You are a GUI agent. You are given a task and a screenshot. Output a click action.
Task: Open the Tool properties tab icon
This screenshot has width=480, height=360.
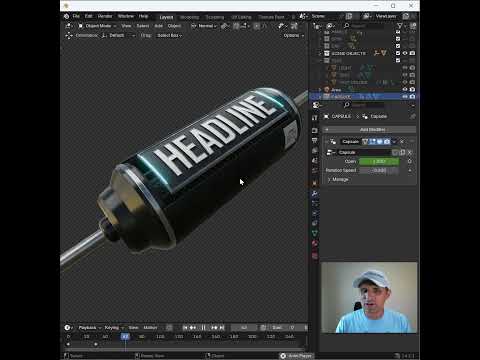(x=315, y=118)
